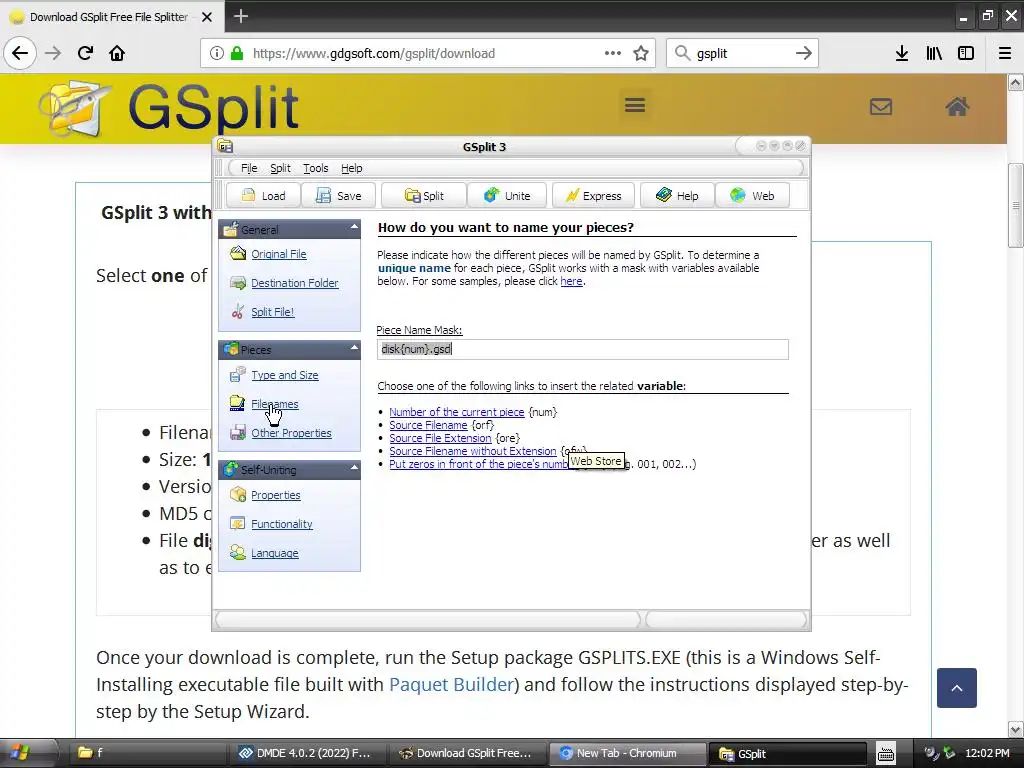Open Functionality under Self-Uniting
This screenshot has height=768, width=1024.
pyautogui.click(x=281, y=524)
